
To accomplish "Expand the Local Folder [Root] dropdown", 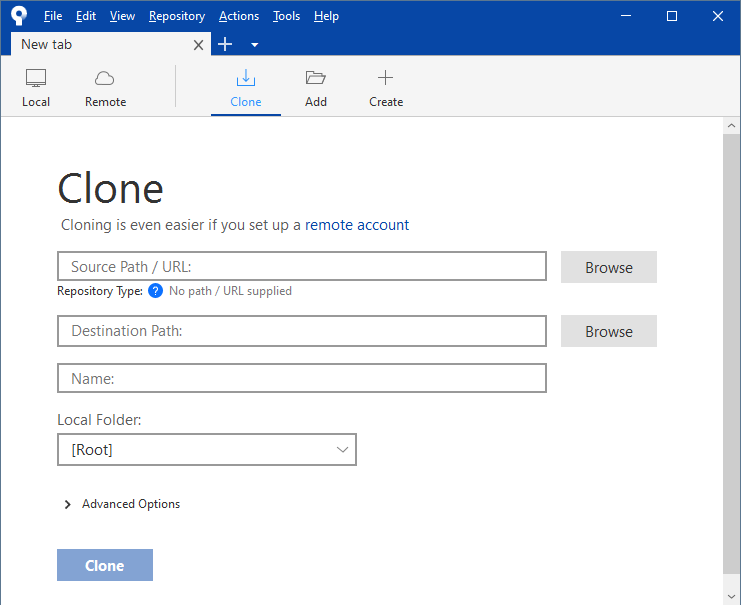I will click(x=207, y=450).
